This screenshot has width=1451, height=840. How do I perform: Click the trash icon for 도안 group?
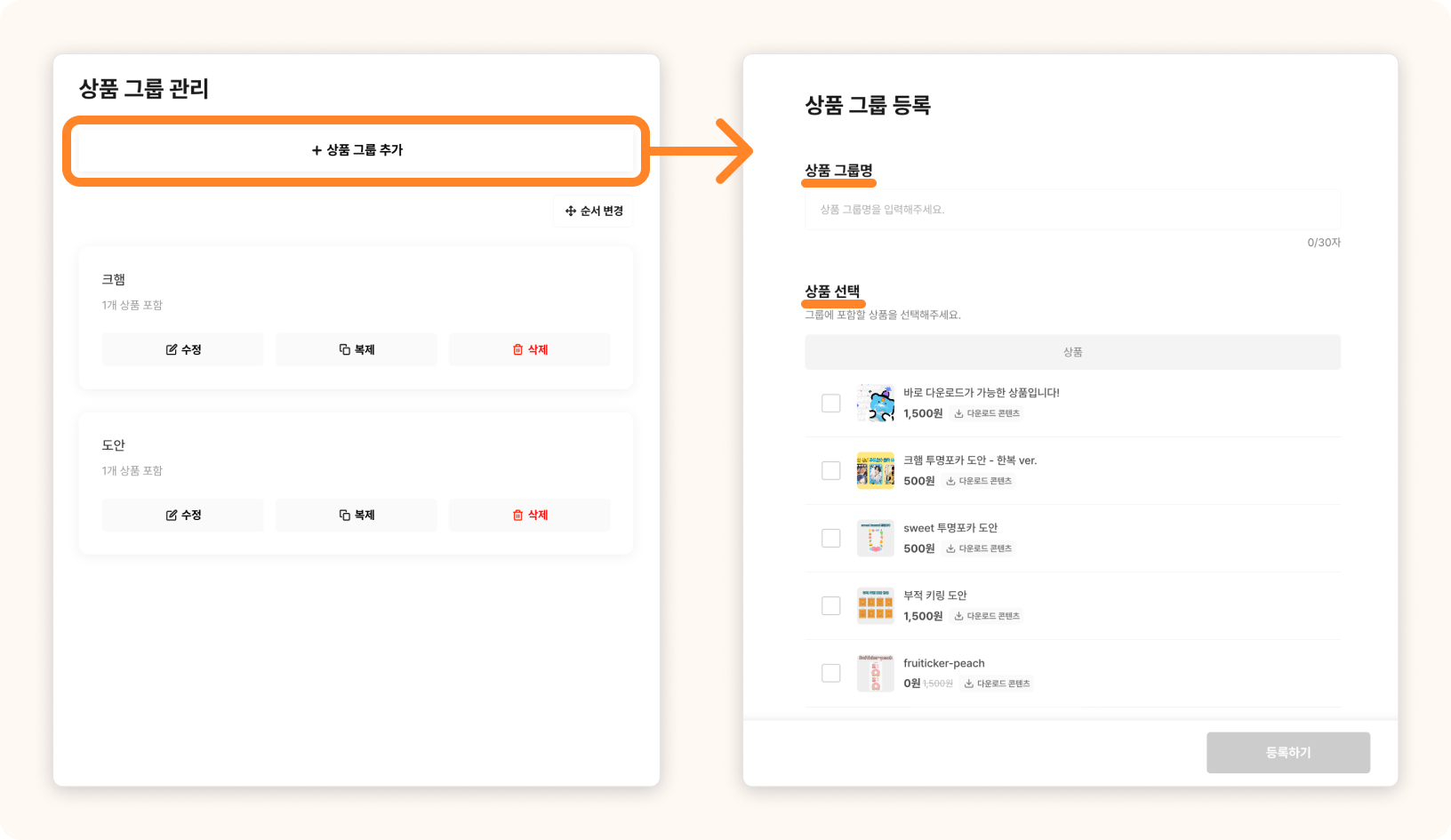[518, 516]
